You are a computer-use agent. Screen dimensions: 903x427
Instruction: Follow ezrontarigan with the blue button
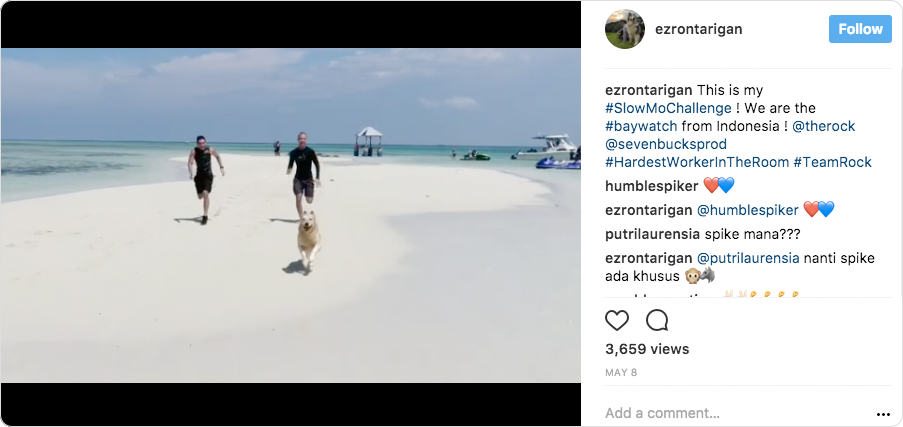860,29
